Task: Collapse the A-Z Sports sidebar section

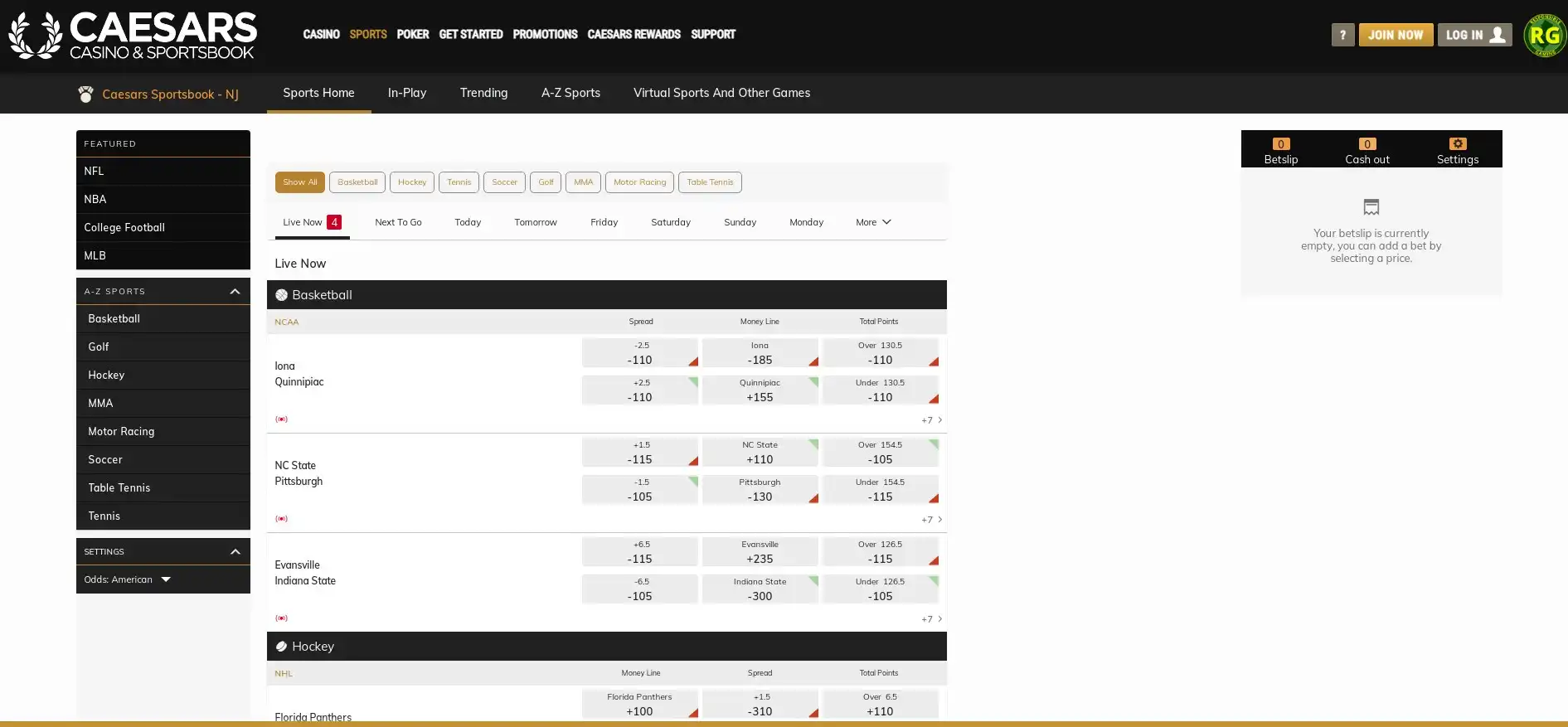Action: (x=235, y=292)
